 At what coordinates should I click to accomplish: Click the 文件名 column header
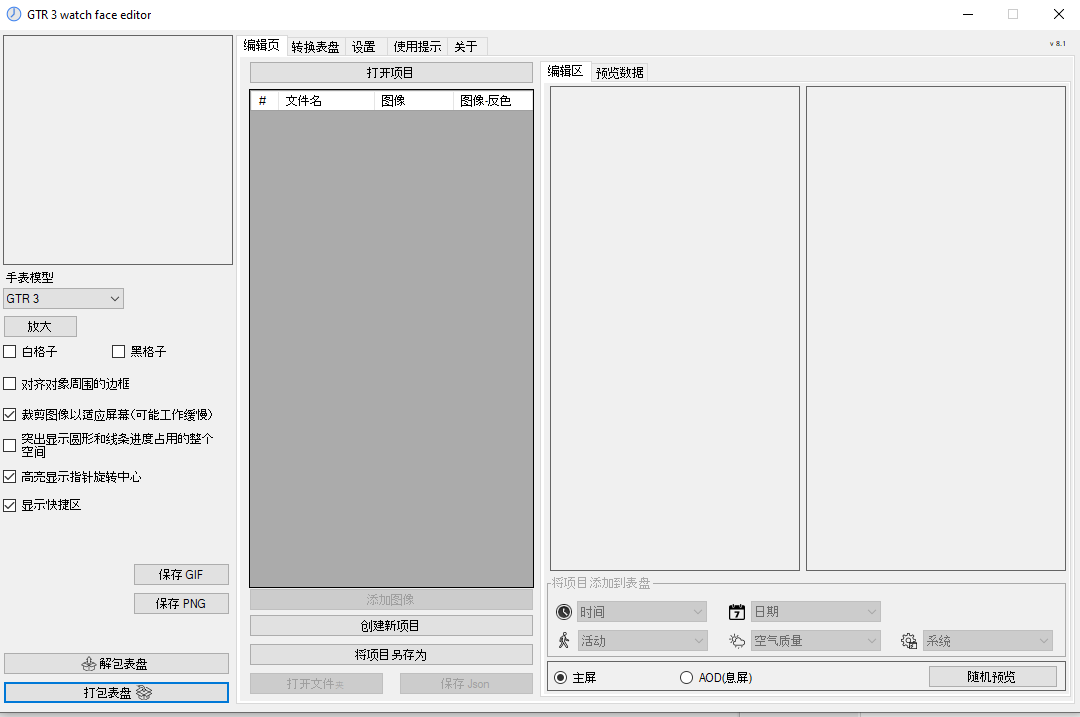pos(326,101)
